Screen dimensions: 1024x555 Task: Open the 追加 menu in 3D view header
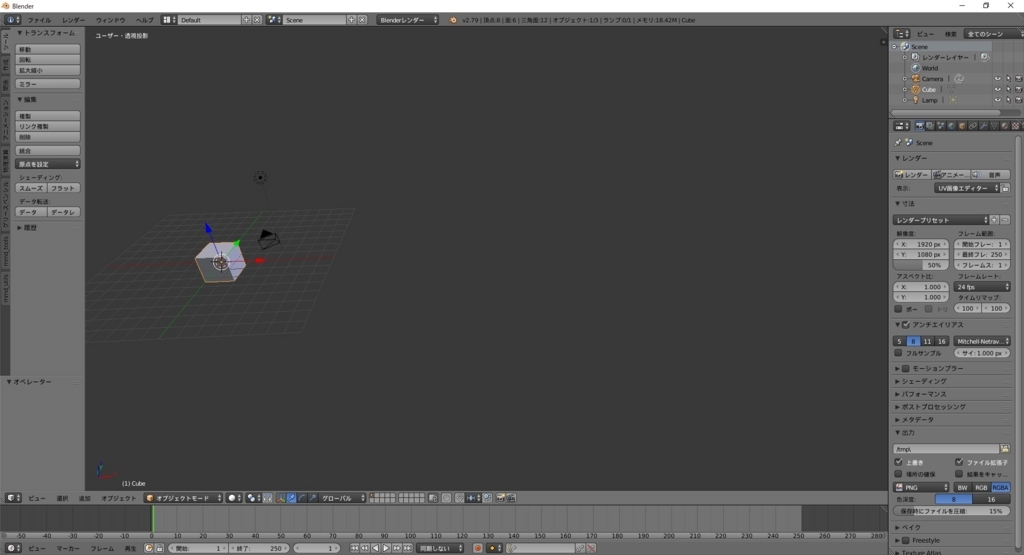[x=85, y=498]
